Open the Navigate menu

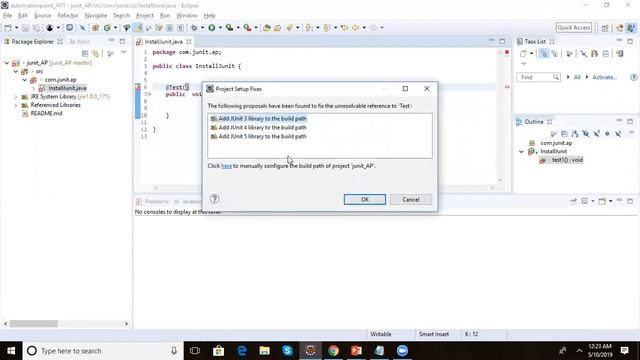point(96,16)
